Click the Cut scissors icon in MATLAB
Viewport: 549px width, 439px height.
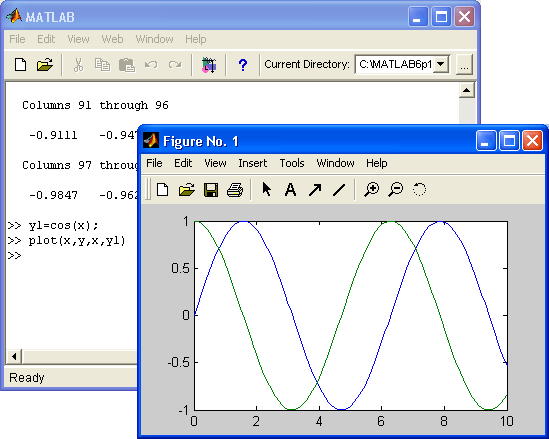coord(78,65)
